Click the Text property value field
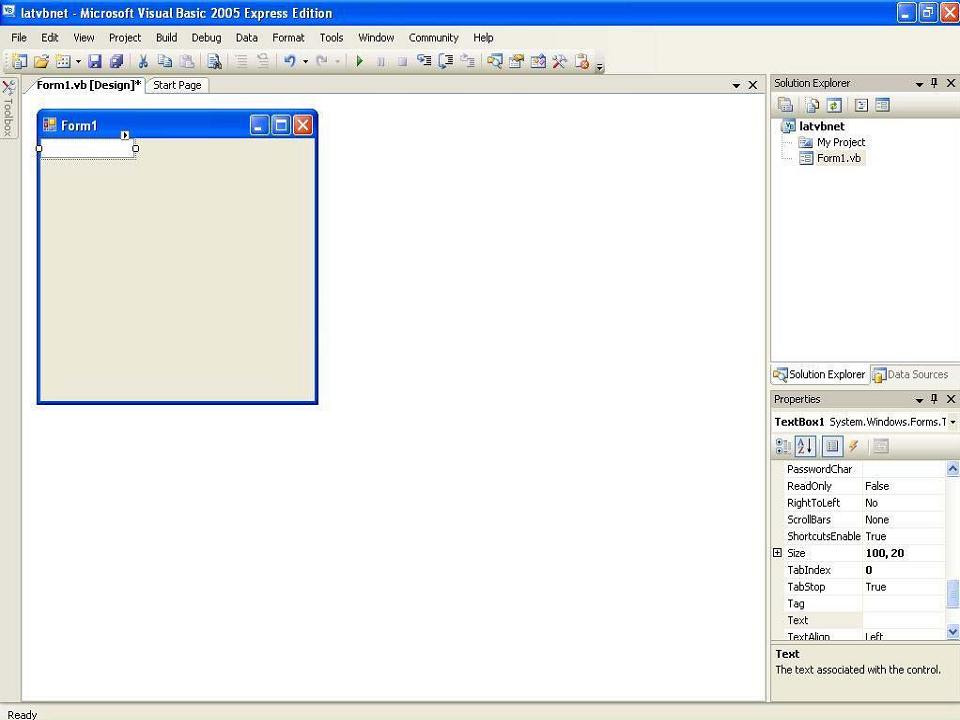The height and width of the screenshot is (720, 960). 903,620
